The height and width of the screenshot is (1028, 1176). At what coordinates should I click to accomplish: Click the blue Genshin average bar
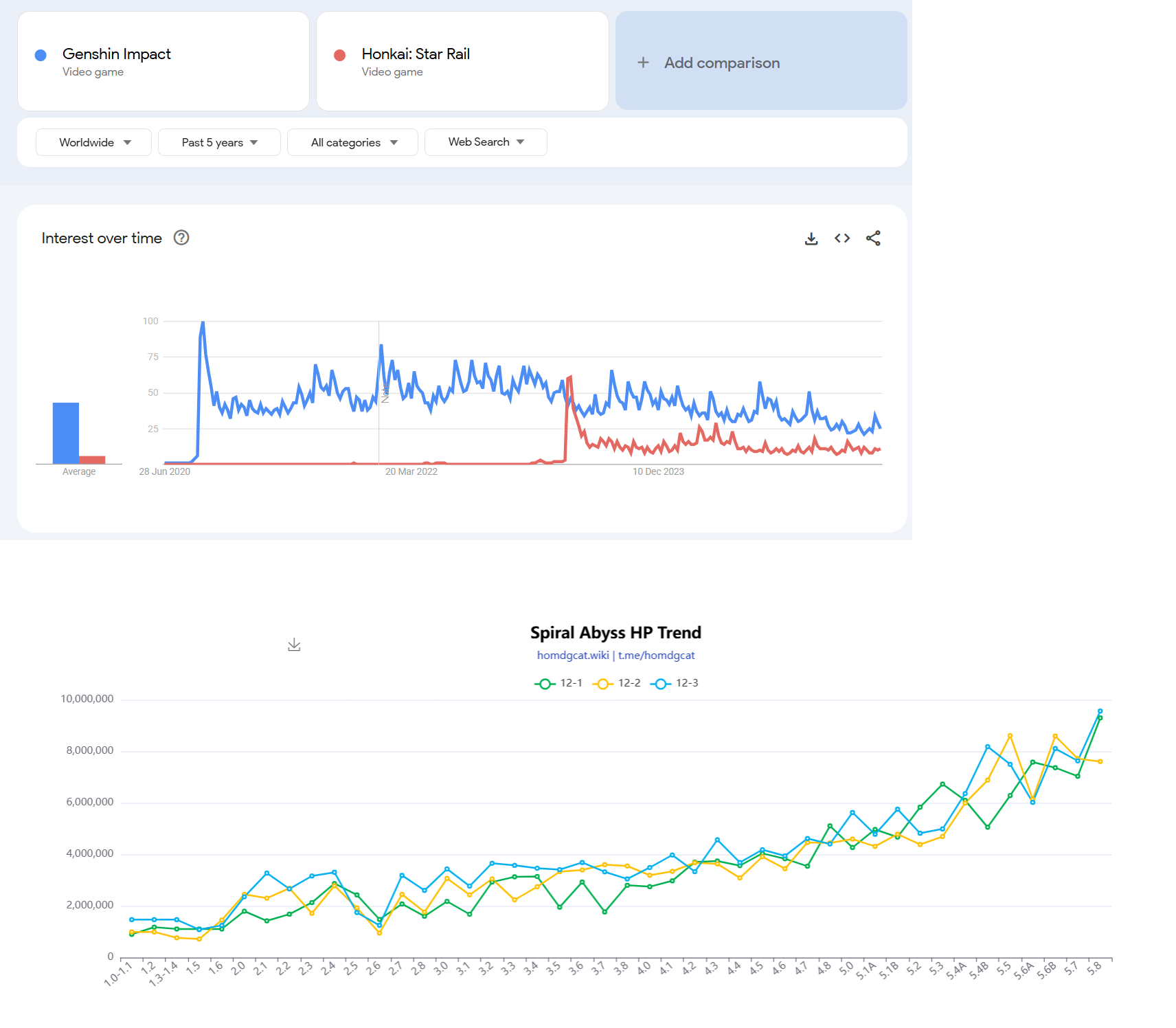pos(66,433)
